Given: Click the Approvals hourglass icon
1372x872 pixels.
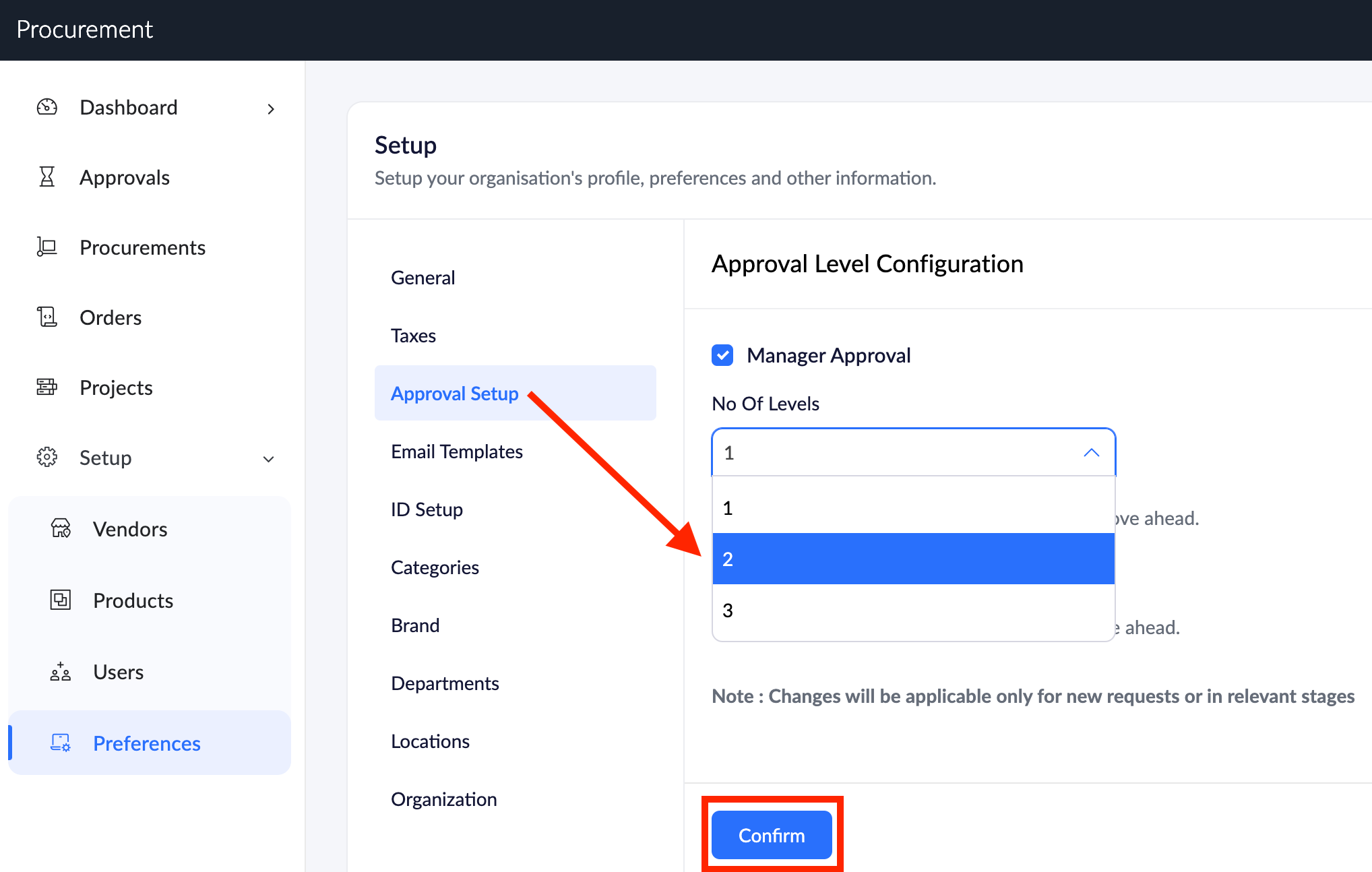Looking at the screenshot, I should click(47, 177).
